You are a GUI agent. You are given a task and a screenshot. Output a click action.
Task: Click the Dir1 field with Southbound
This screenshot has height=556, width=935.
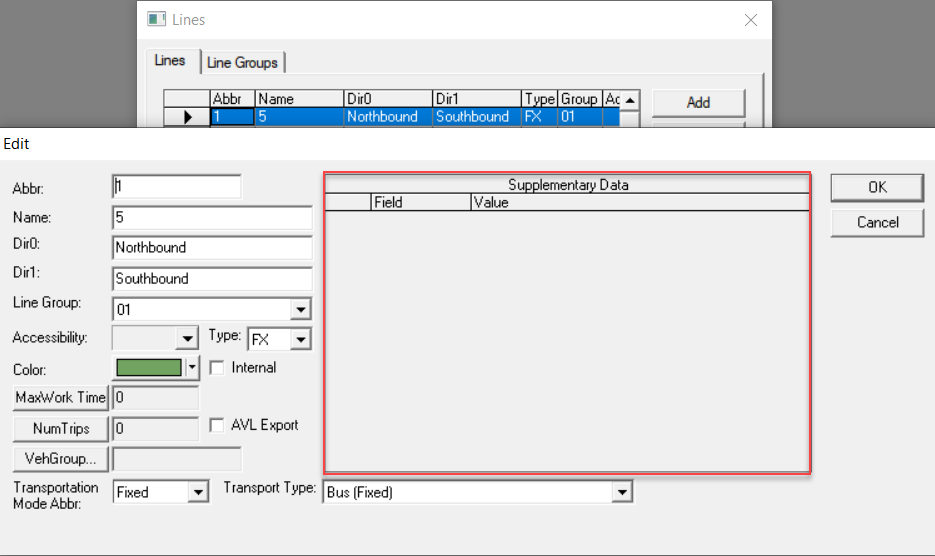coord(212,279)
